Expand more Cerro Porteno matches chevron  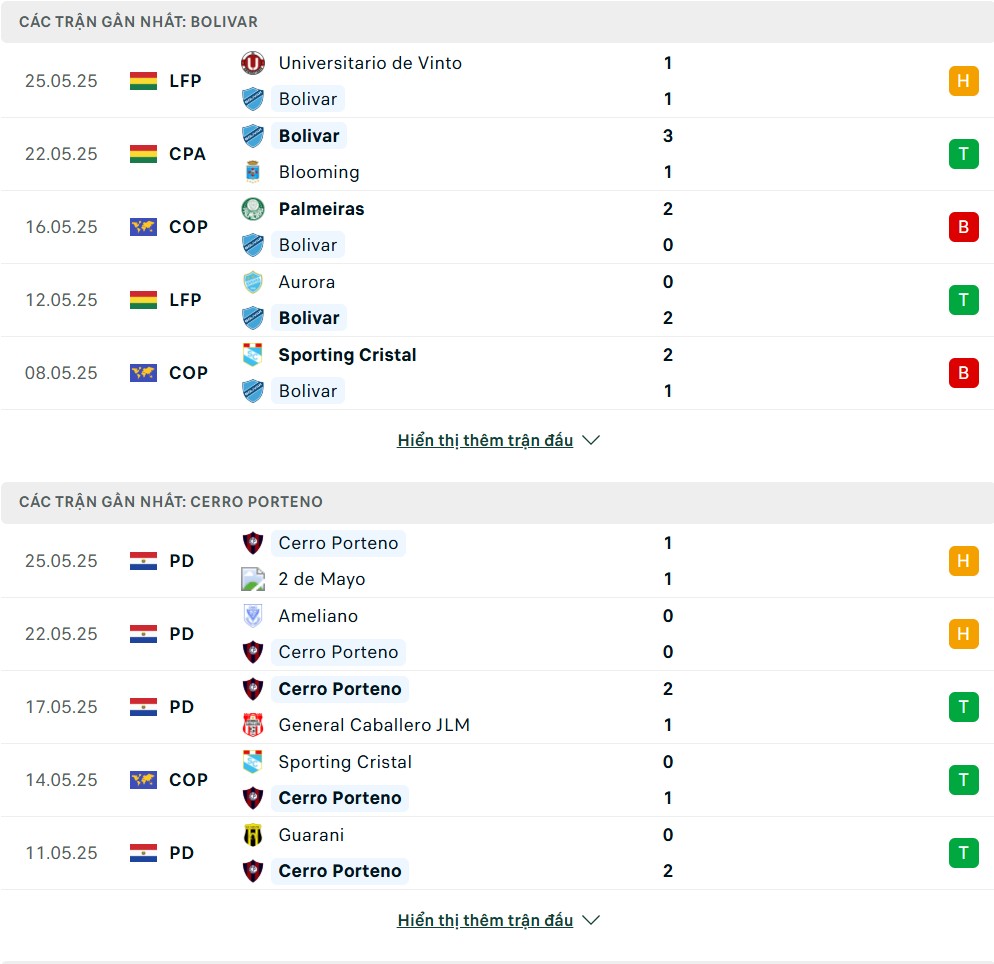coord(591,920)
